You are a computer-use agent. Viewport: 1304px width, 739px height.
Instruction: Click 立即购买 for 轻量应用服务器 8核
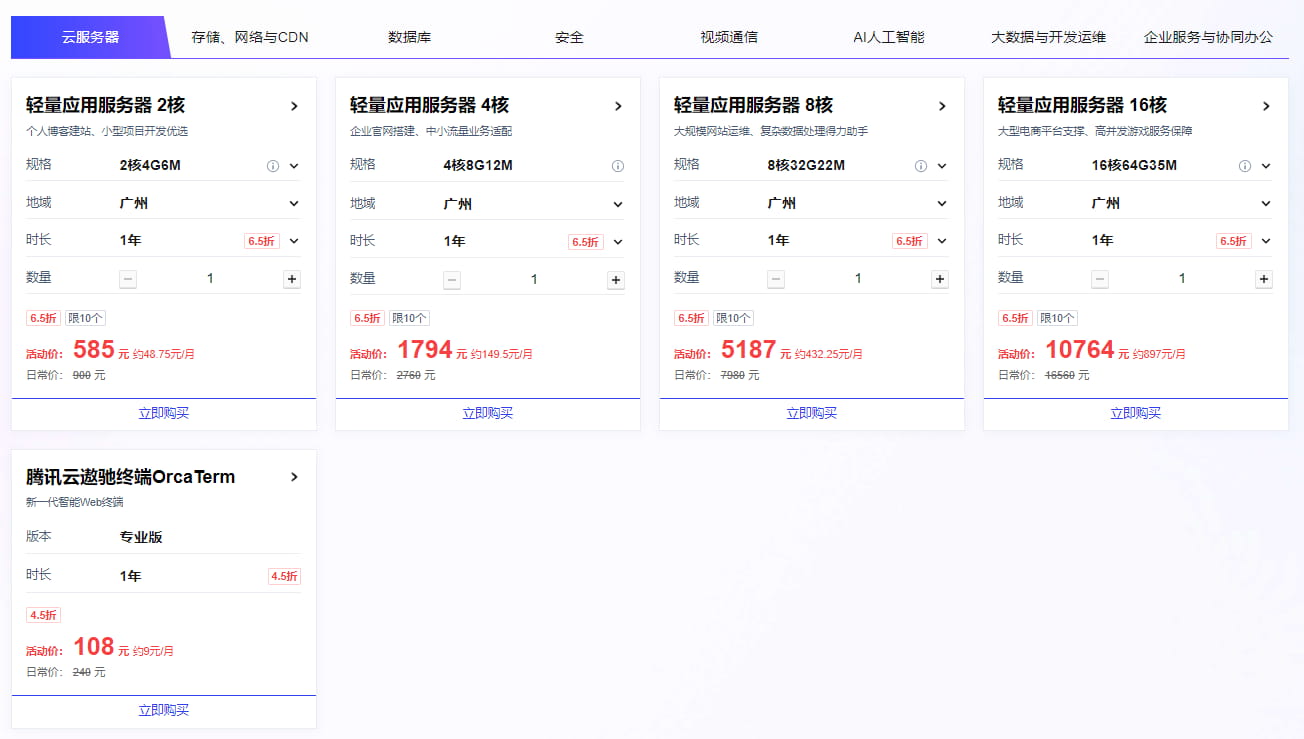811,413
